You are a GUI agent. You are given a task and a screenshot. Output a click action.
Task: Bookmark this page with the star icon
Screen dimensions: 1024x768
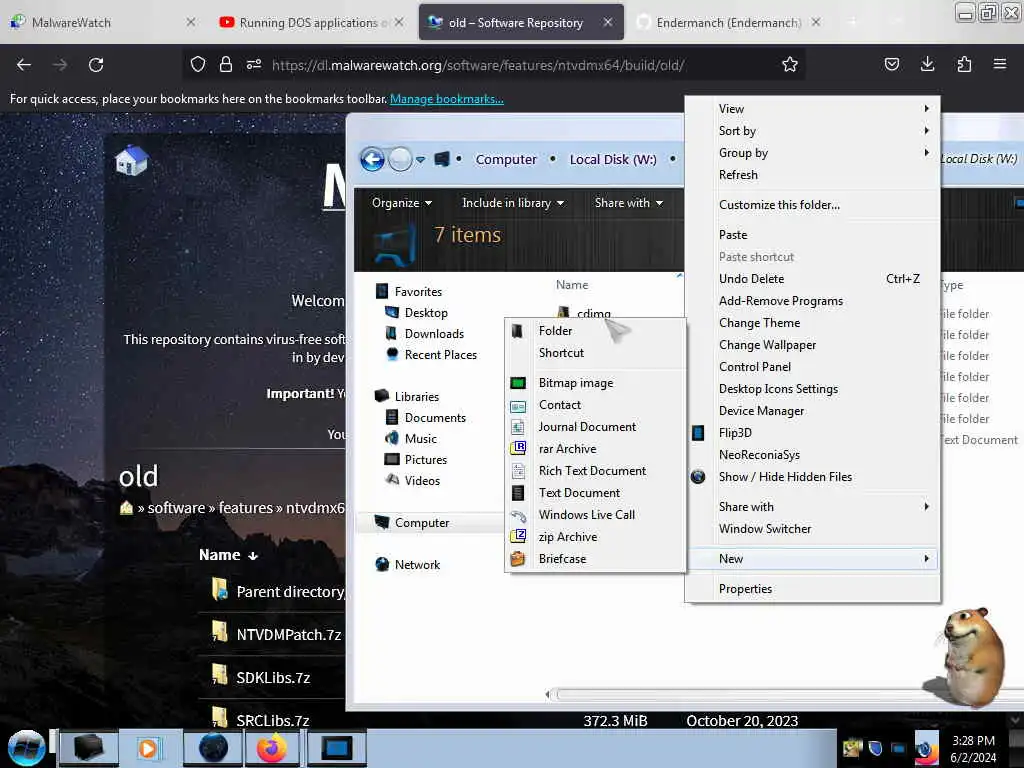click(790, 65)
